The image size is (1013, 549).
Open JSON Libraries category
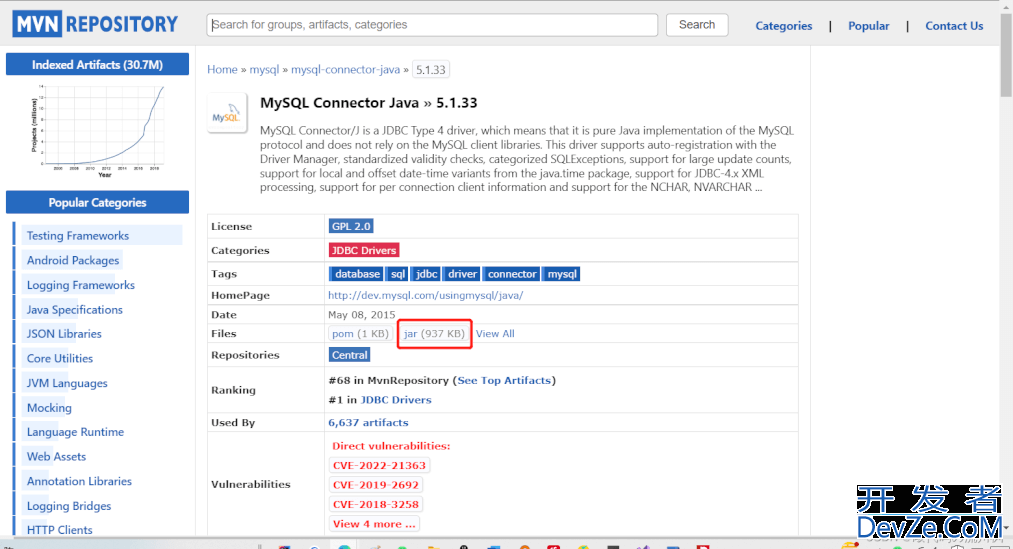pyautogui.click(x=64, y=334)
